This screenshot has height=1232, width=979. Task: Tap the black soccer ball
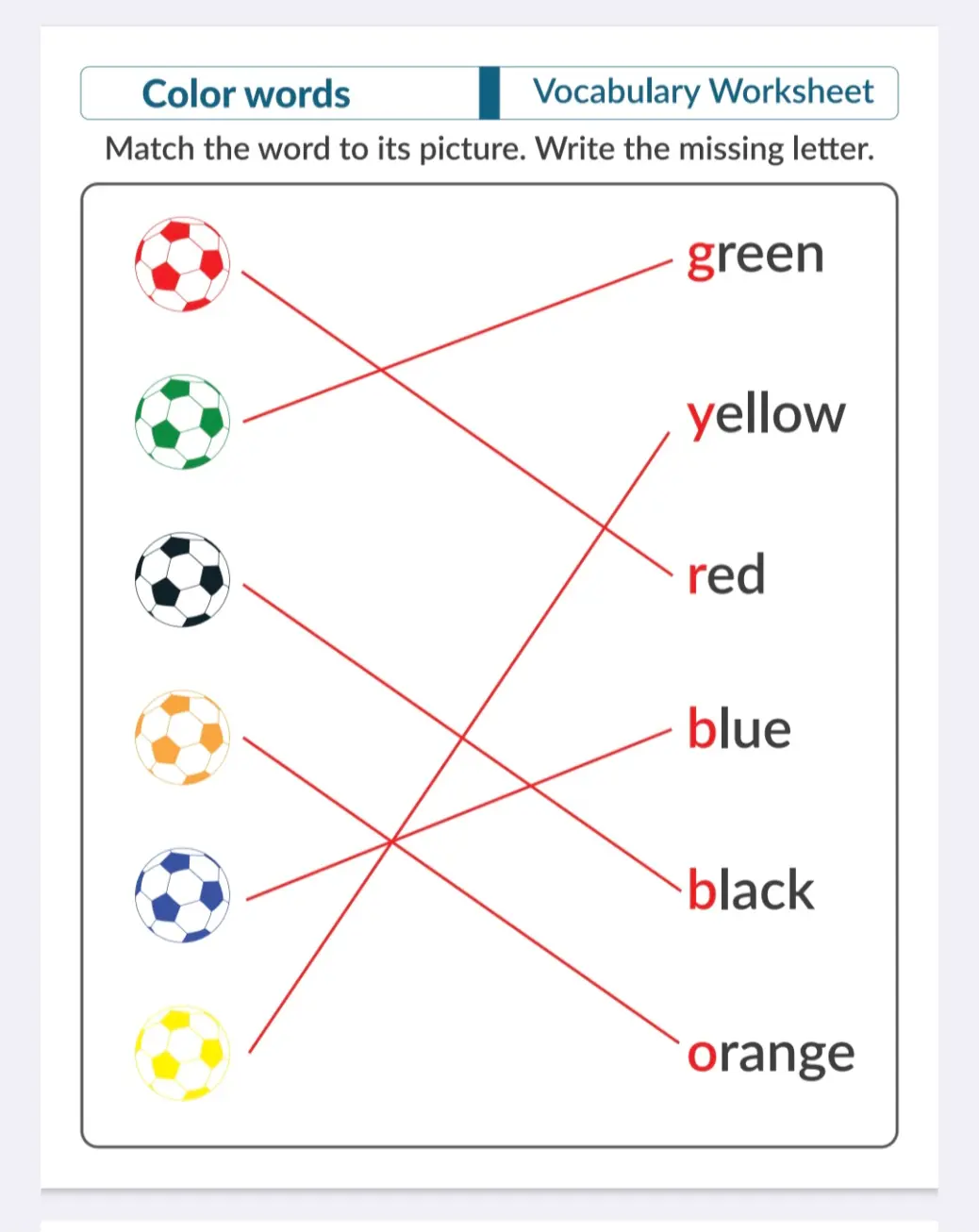(182, 579)
